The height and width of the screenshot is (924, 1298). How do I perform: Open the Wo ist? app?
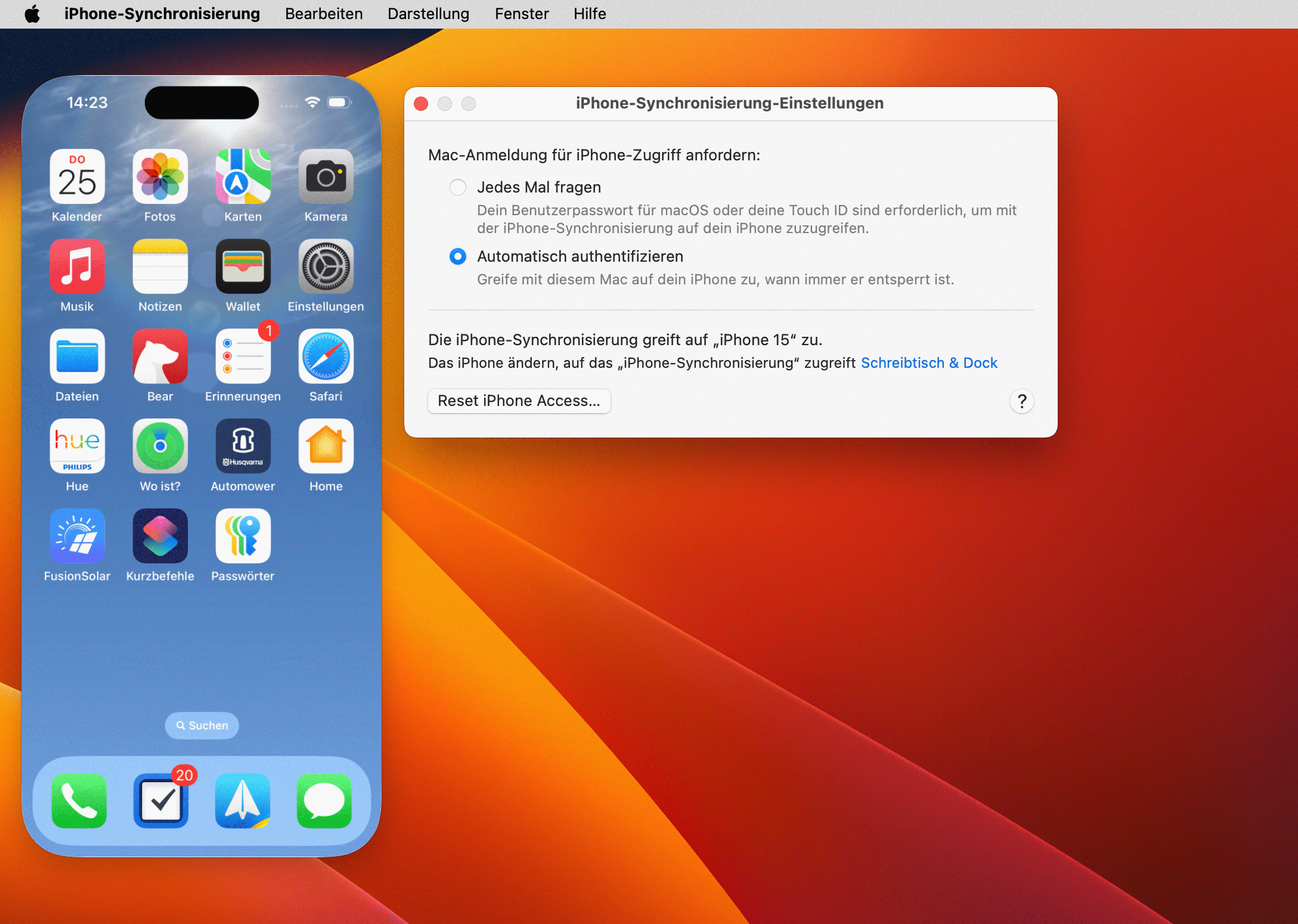pyautogui.click(x=160, y=447)
